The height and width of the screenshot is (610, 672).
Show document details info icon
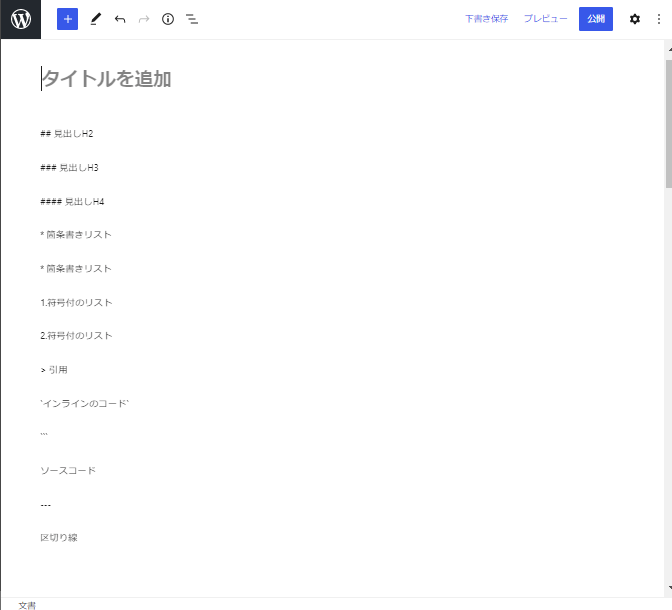point(168,19)
